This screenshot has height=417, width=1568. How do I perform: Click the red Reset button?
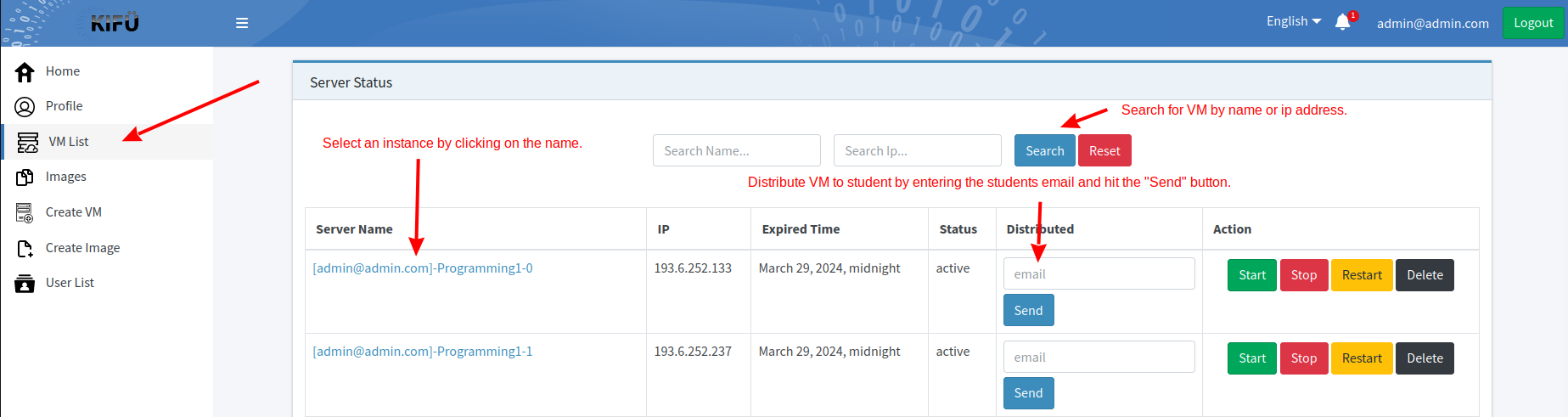pos(1104,151)
